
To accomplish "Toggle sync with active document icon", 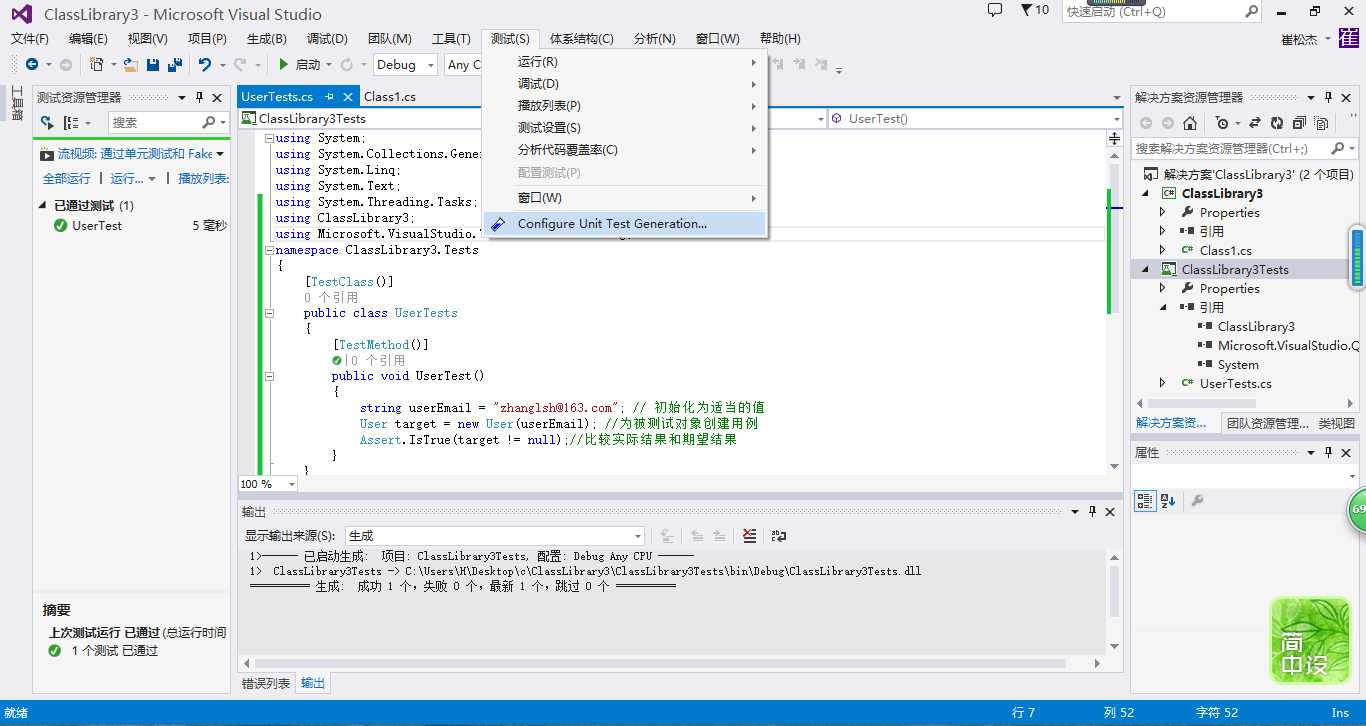I will pyautogui.click(x=1255, y=123).
